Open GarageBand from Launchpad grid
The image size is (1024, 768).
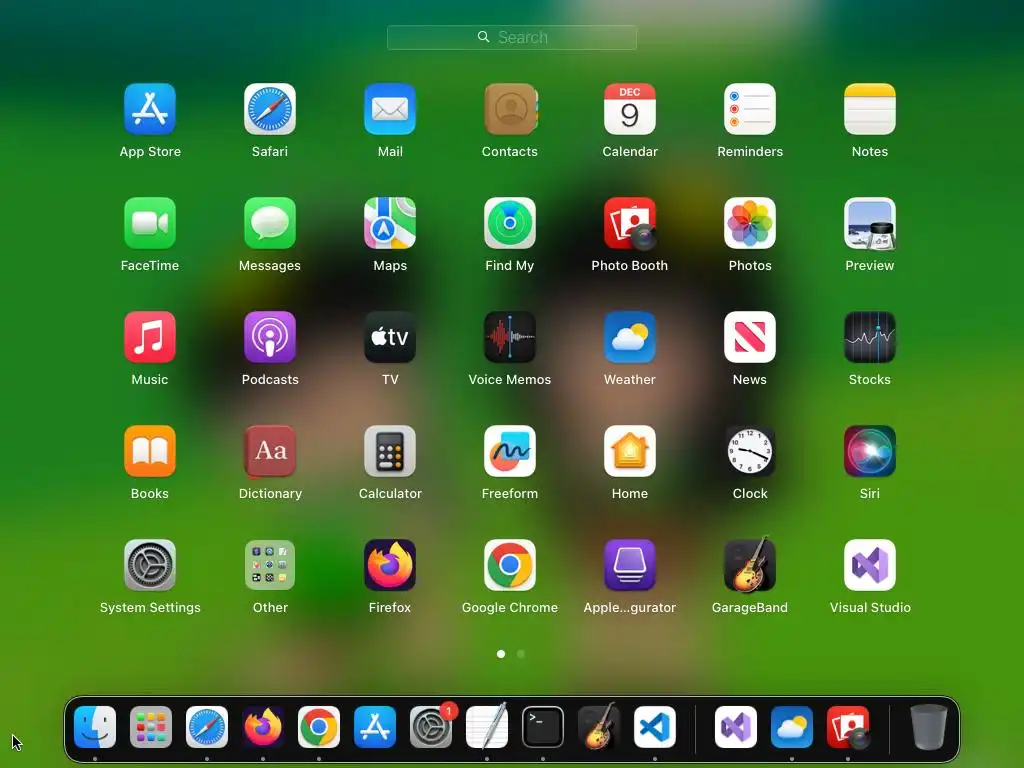[x=750, y=565]
